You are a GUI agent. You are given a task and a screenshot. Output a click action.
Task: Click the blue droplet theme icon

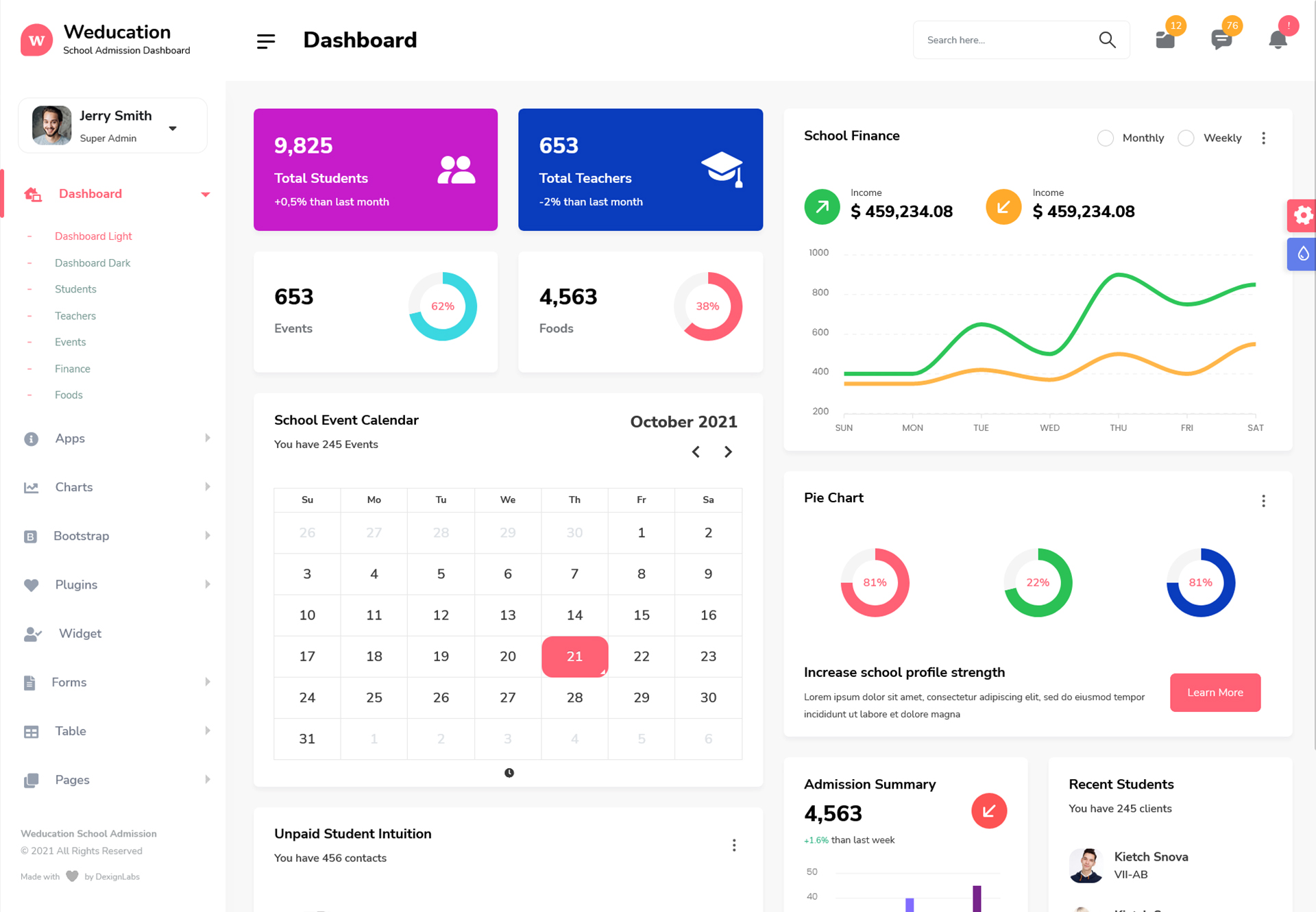point(1302,254)
